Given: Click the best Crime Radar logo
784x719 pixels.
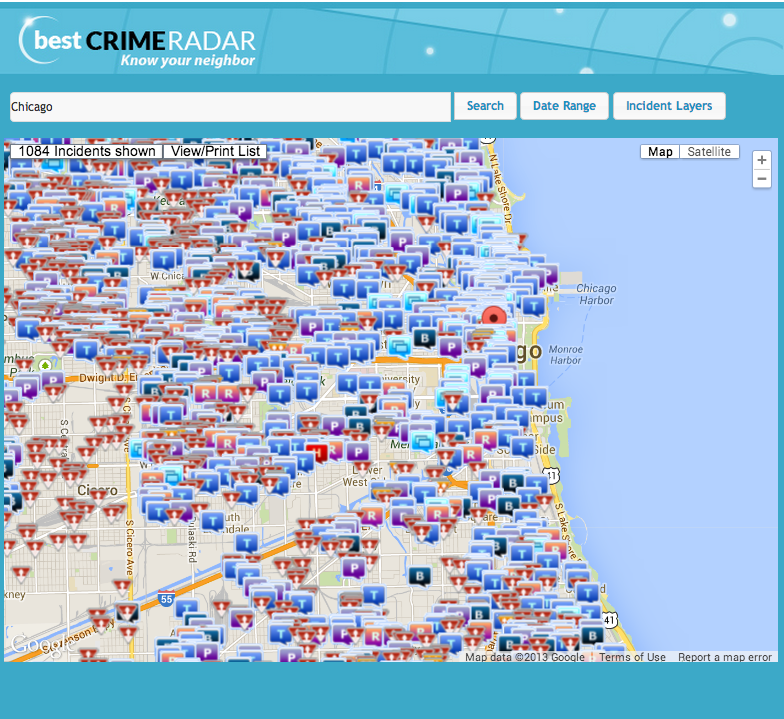Looking at the screenshot, I should (138, 42).
